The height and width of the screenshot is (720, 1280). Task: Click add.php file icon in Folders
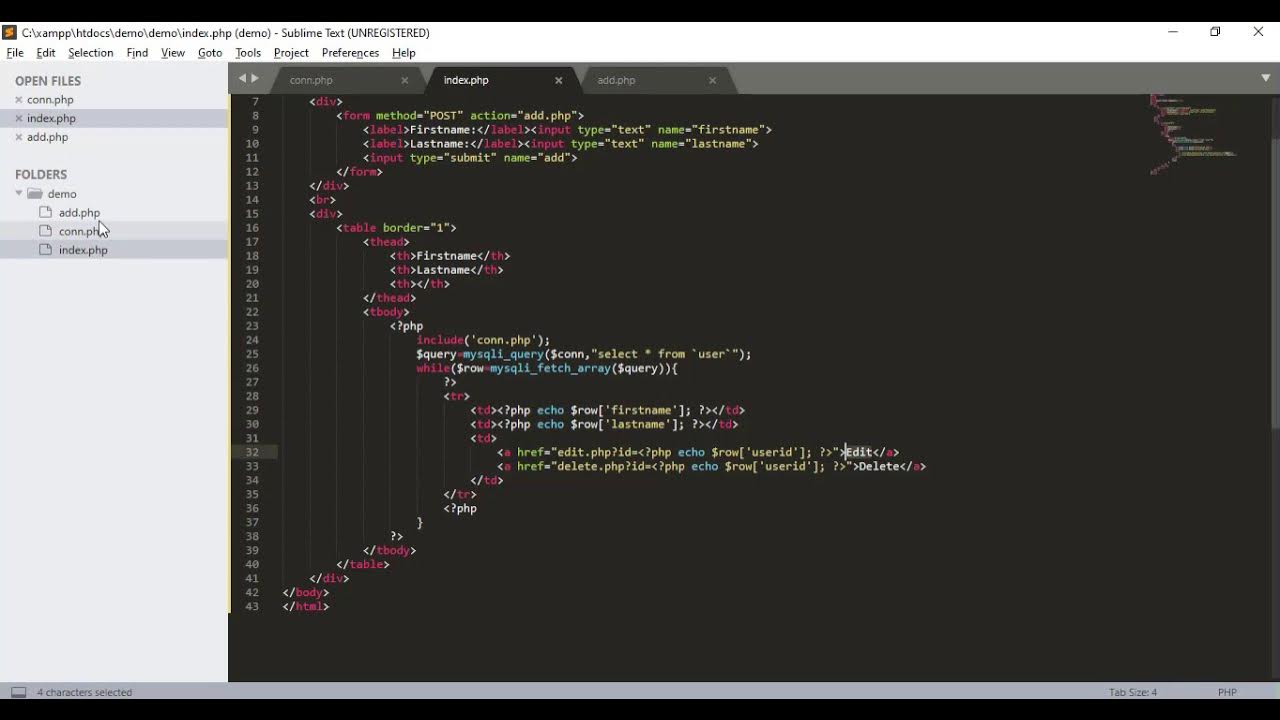45,212
